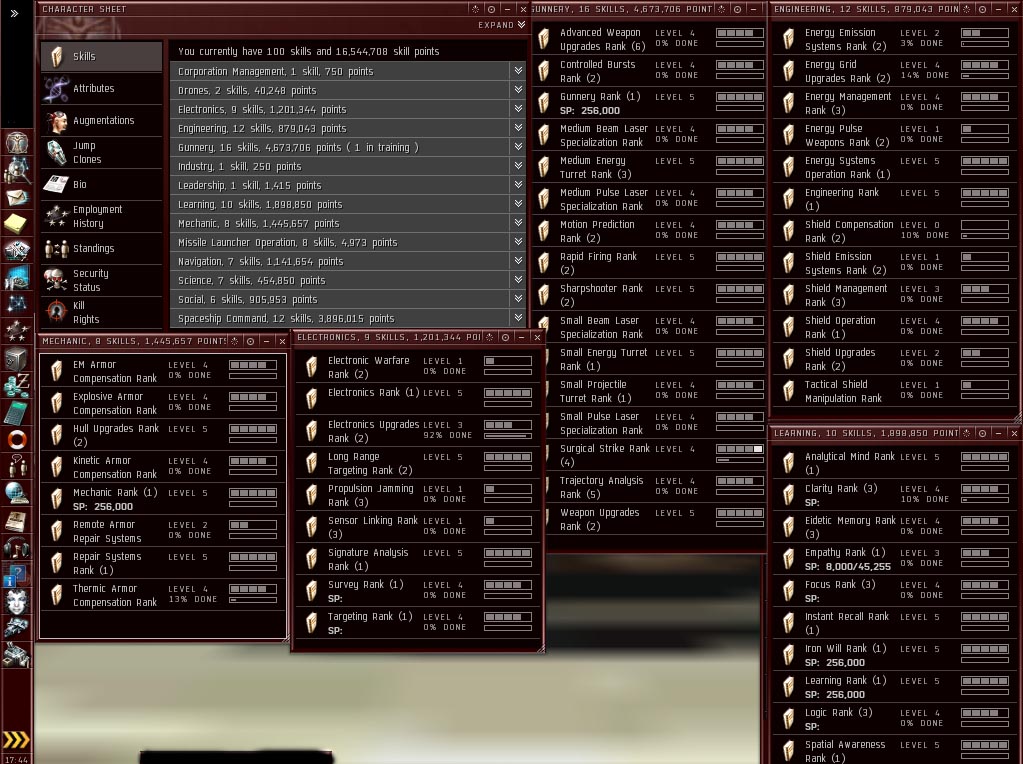Select the Empathy Rank (1) skill row
Screen dimensions: 1023x764
pos(895,559)
